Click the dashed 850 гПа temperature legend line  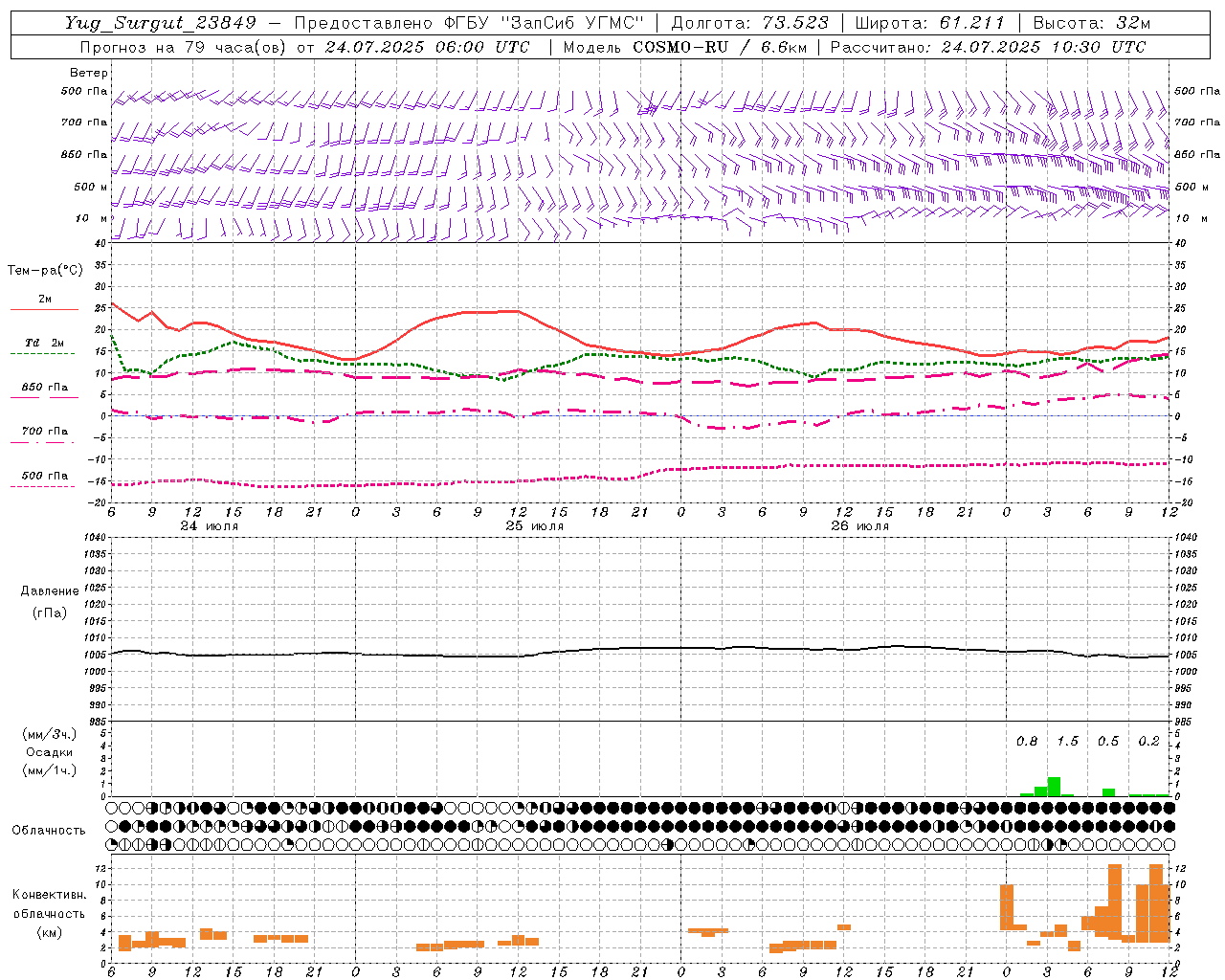click(x=42, y=398)
